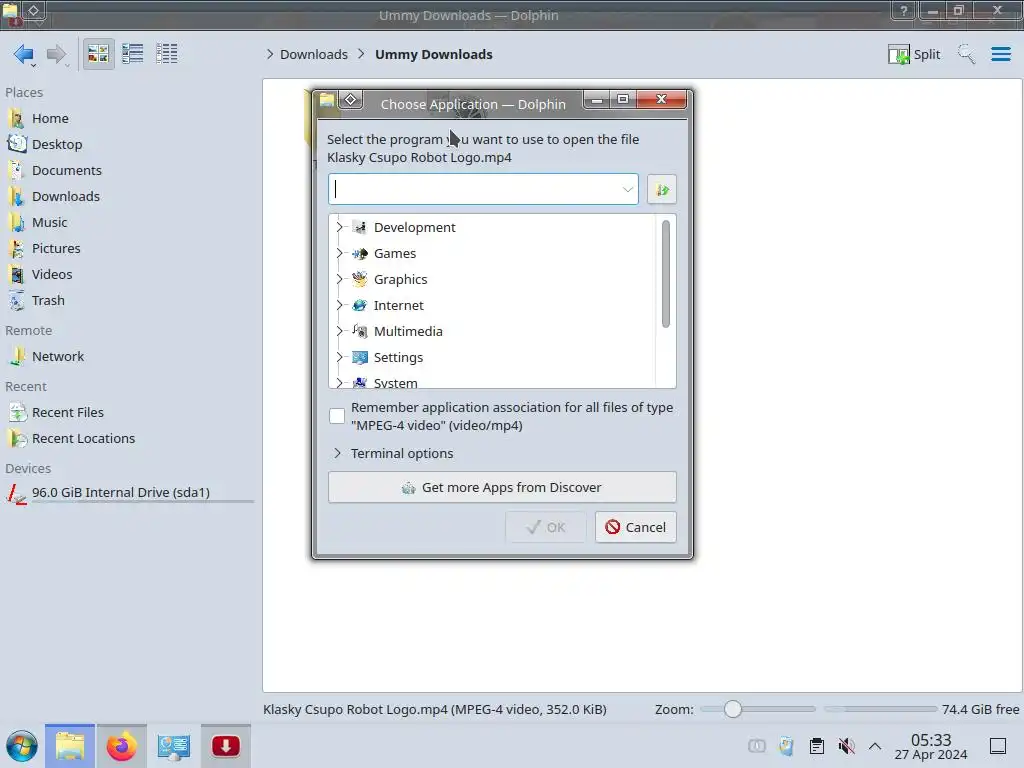
Task: Open Pictures in the Places panel
Action: (56, 249)
